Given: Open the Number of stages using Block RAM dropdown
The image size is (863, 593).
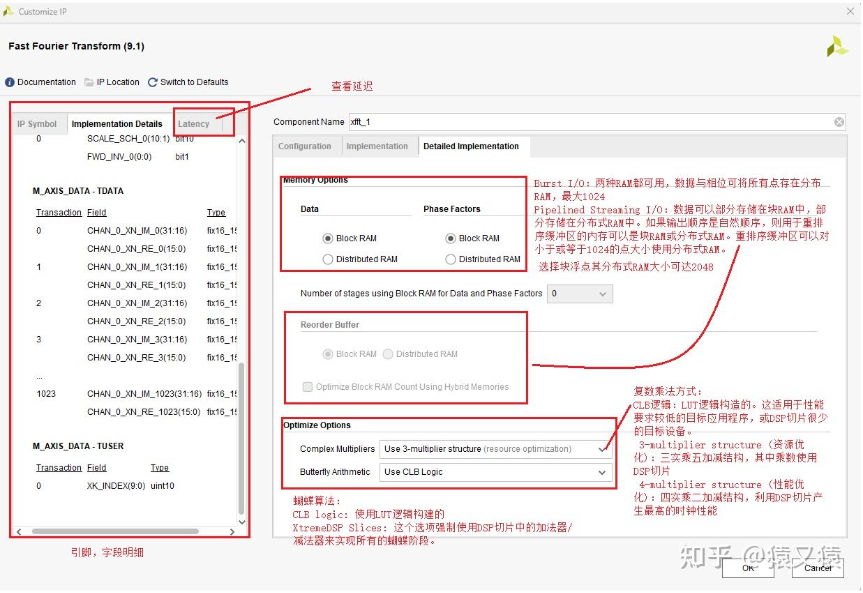Looking at the screenshot, I should pos(579,294).
